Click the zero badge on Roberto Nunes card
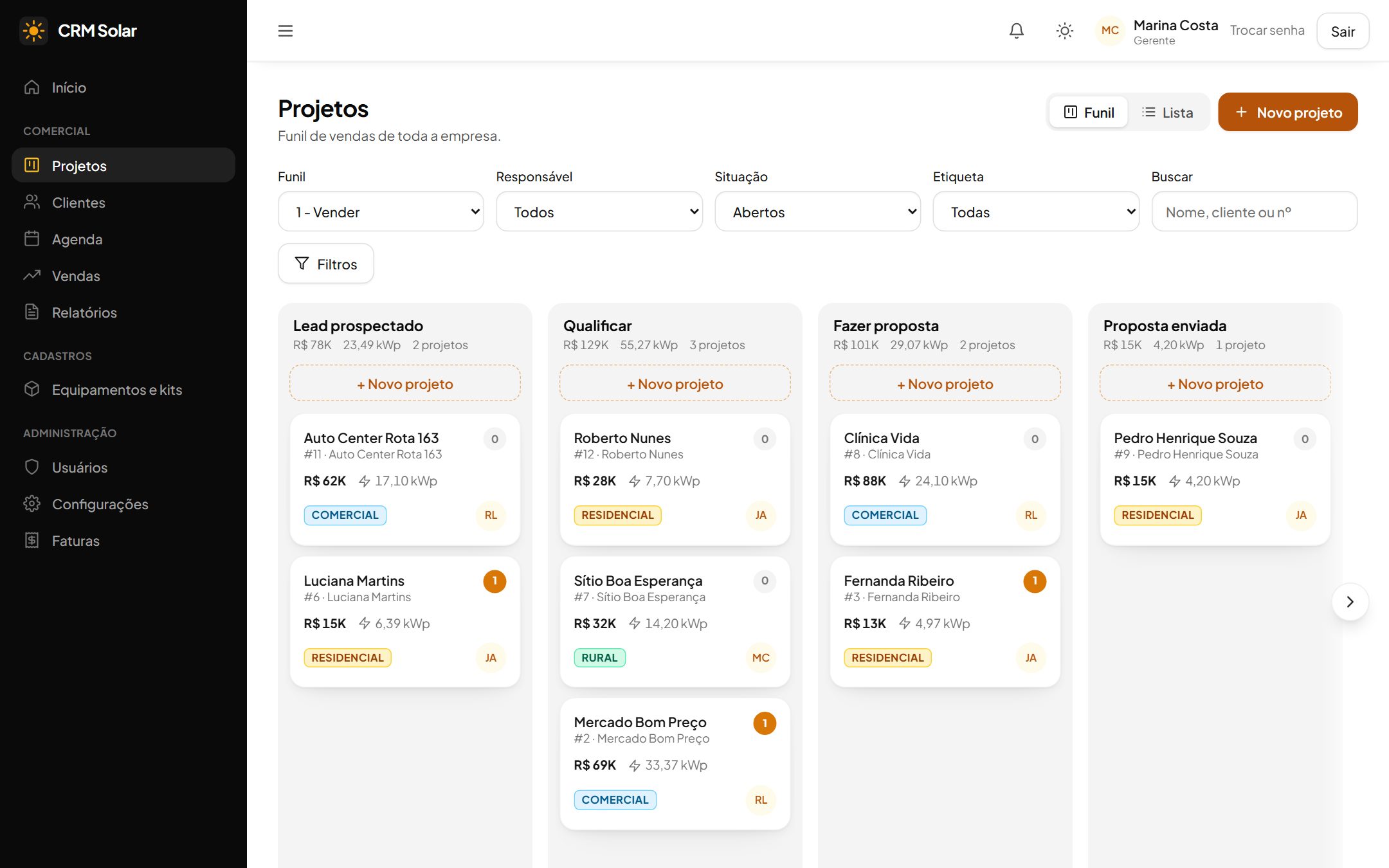This screenshot has width=1389, height=868. 765,439
